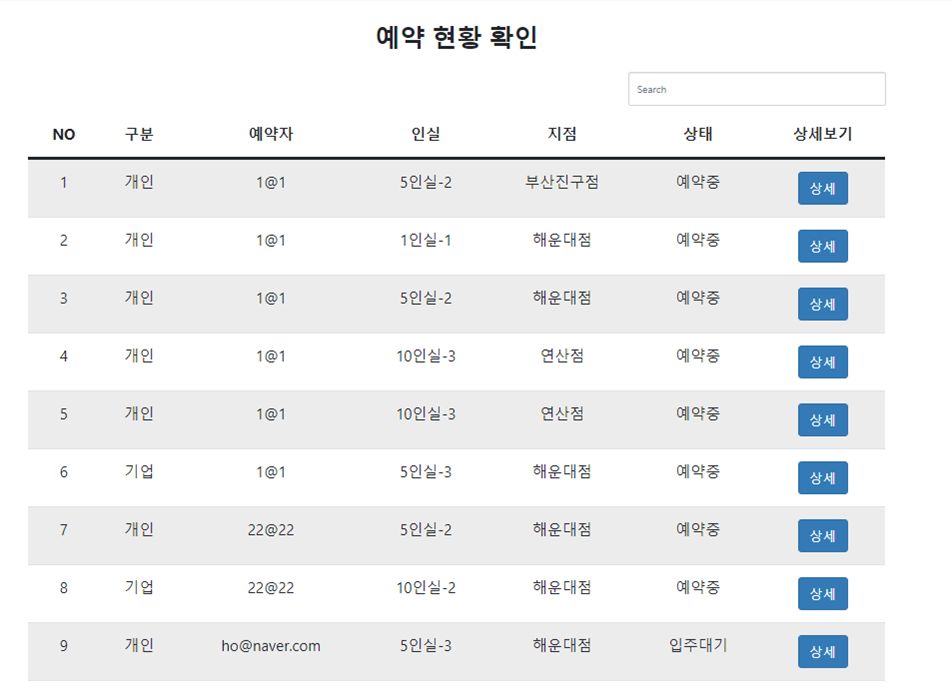Click 입주대기 status in row 9
The image size is (951, 698).
[697, 645]
